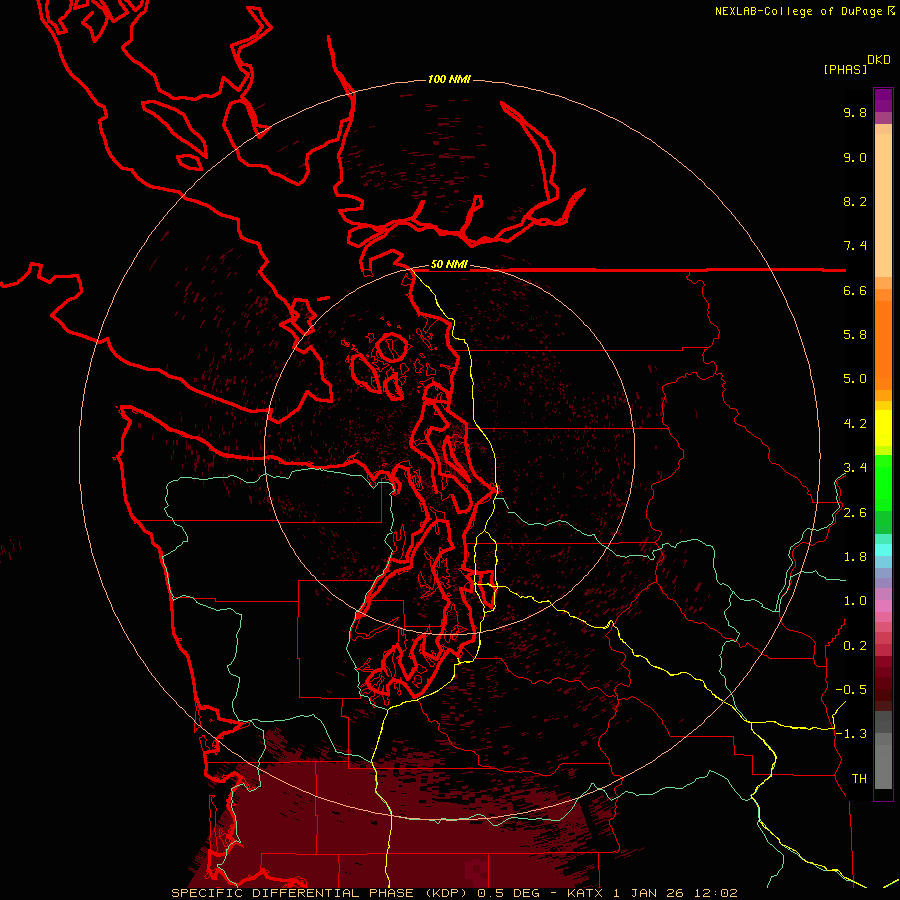Click the yellow segment of color scale
The height and width of the screenshot is (900, 900).
click(883, 428)
